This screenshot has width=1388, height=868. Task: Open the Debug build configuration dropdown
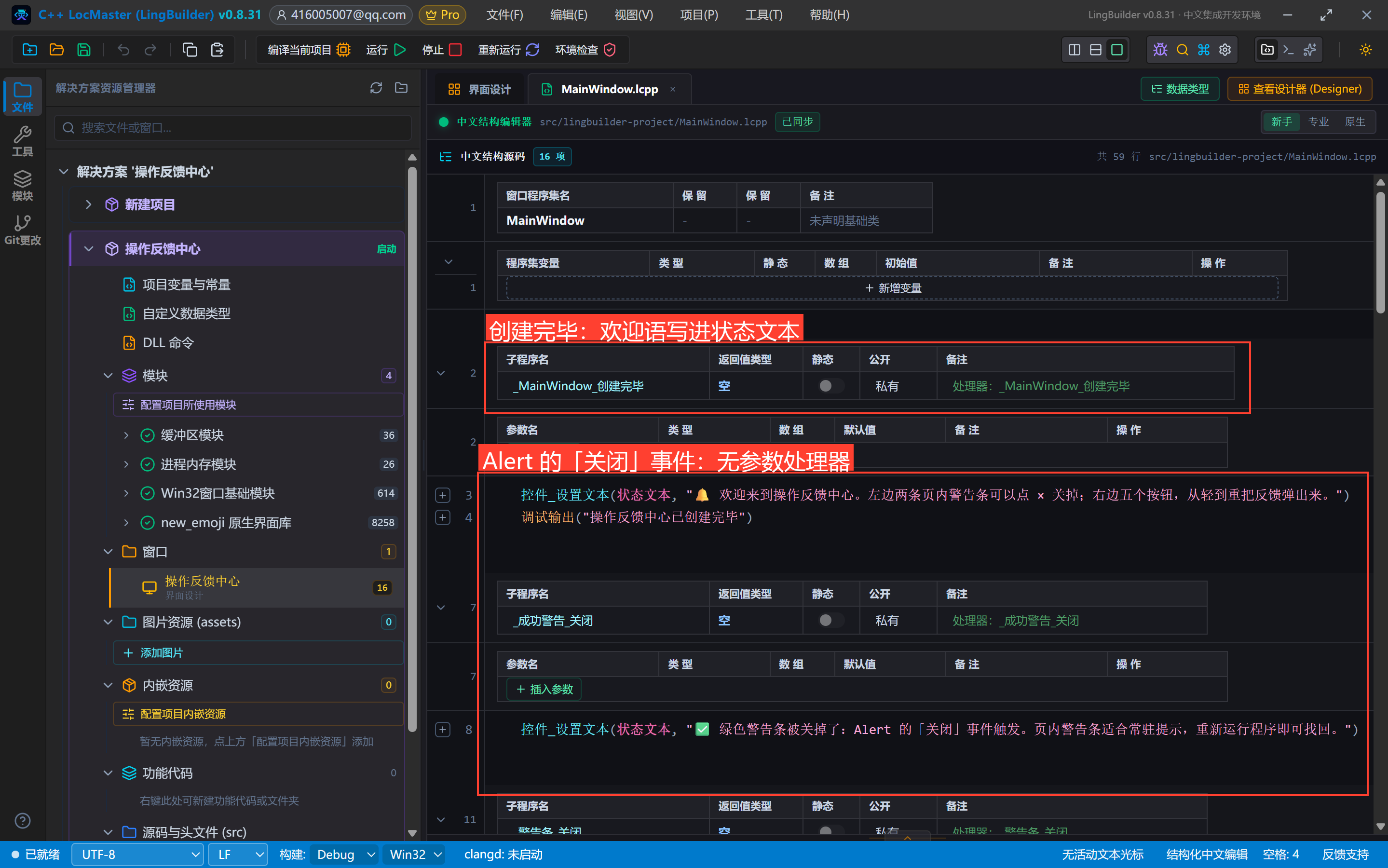tap(344, 854)
